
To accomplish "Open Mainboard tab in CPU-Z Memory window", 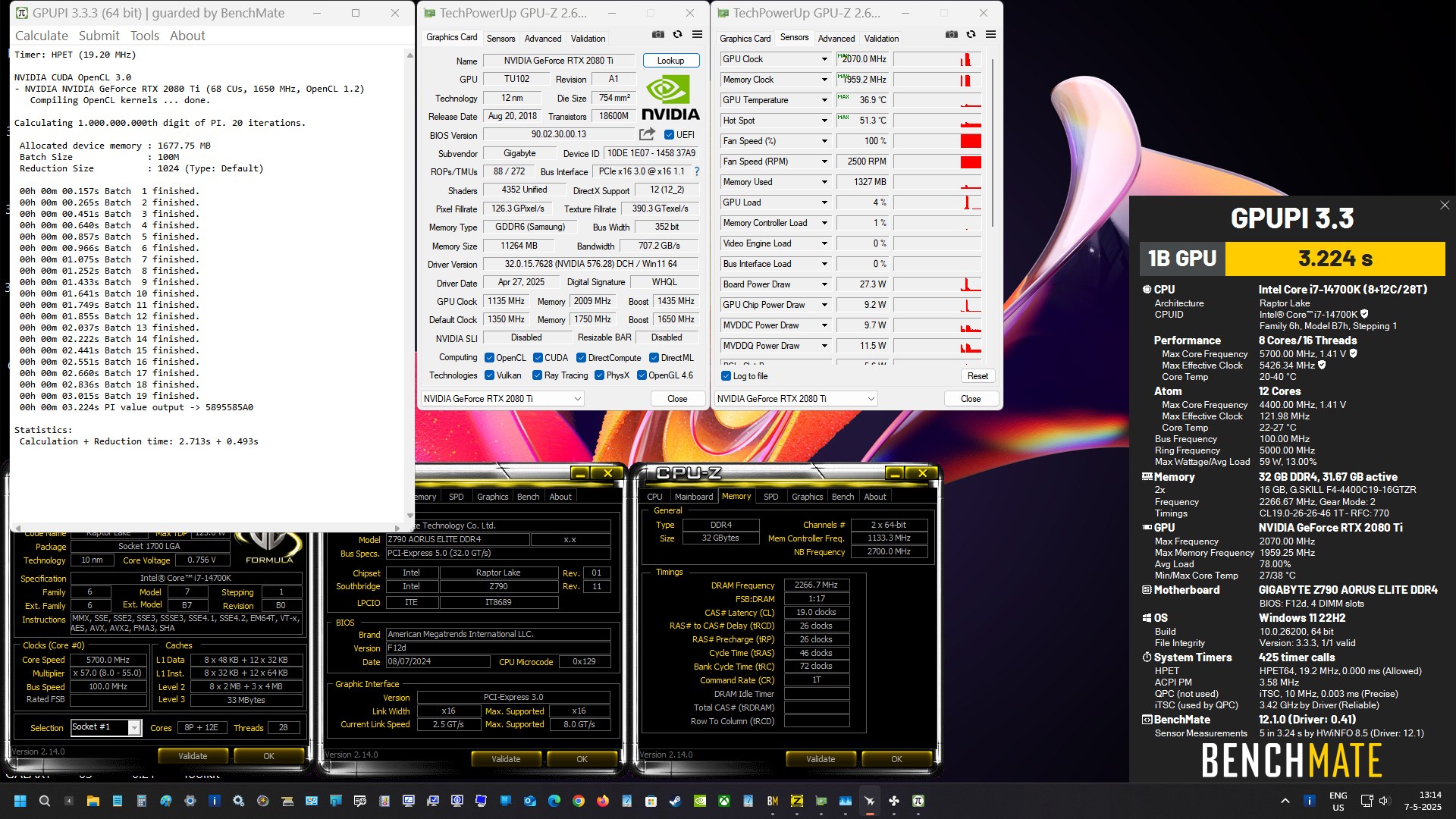I will coord(694,497).
